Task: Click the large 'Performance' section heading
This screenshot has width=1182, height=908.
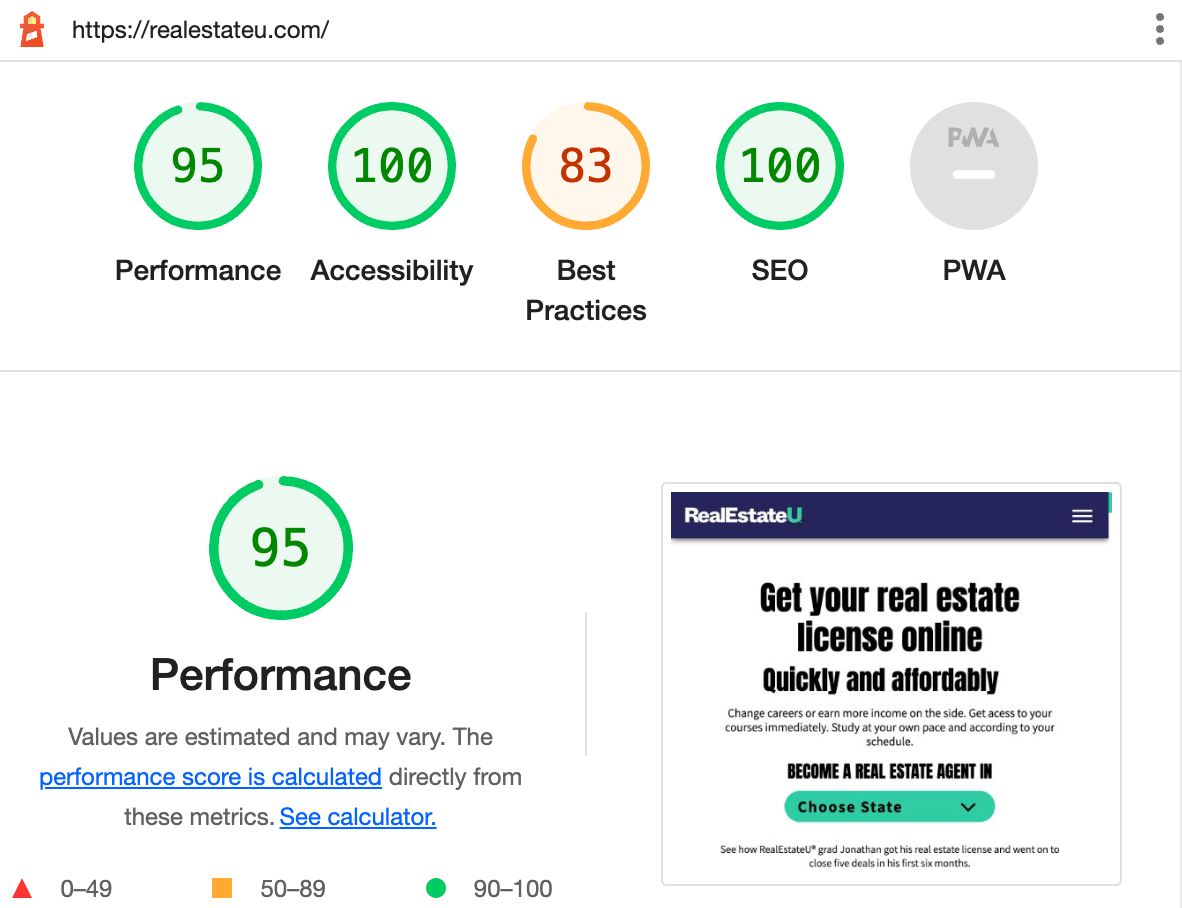Action: 281,675
